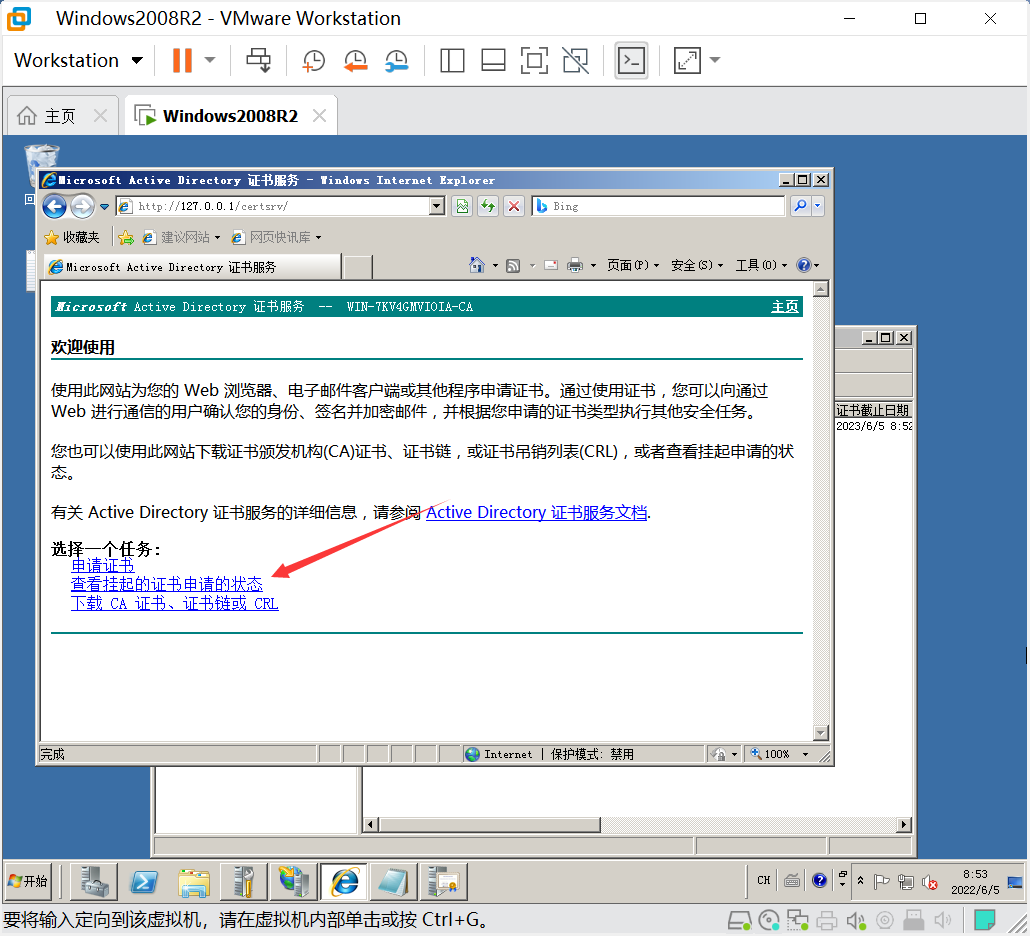Click the stretch guest display icon
Screen dimensions: 1030x936
coord(687,60)
